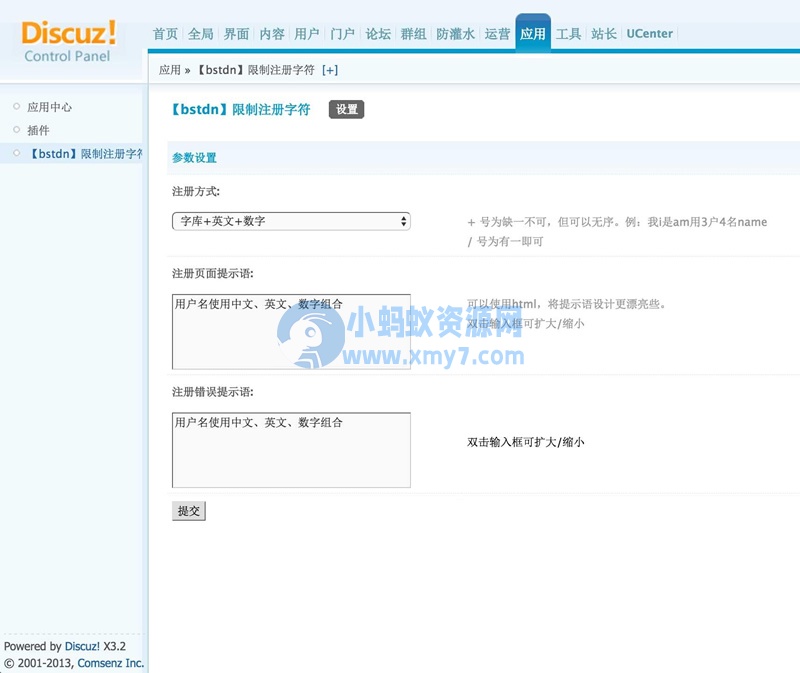Collapse the 参数设置 section header
This screenshot has width=800, height=673.
[195, 158]
